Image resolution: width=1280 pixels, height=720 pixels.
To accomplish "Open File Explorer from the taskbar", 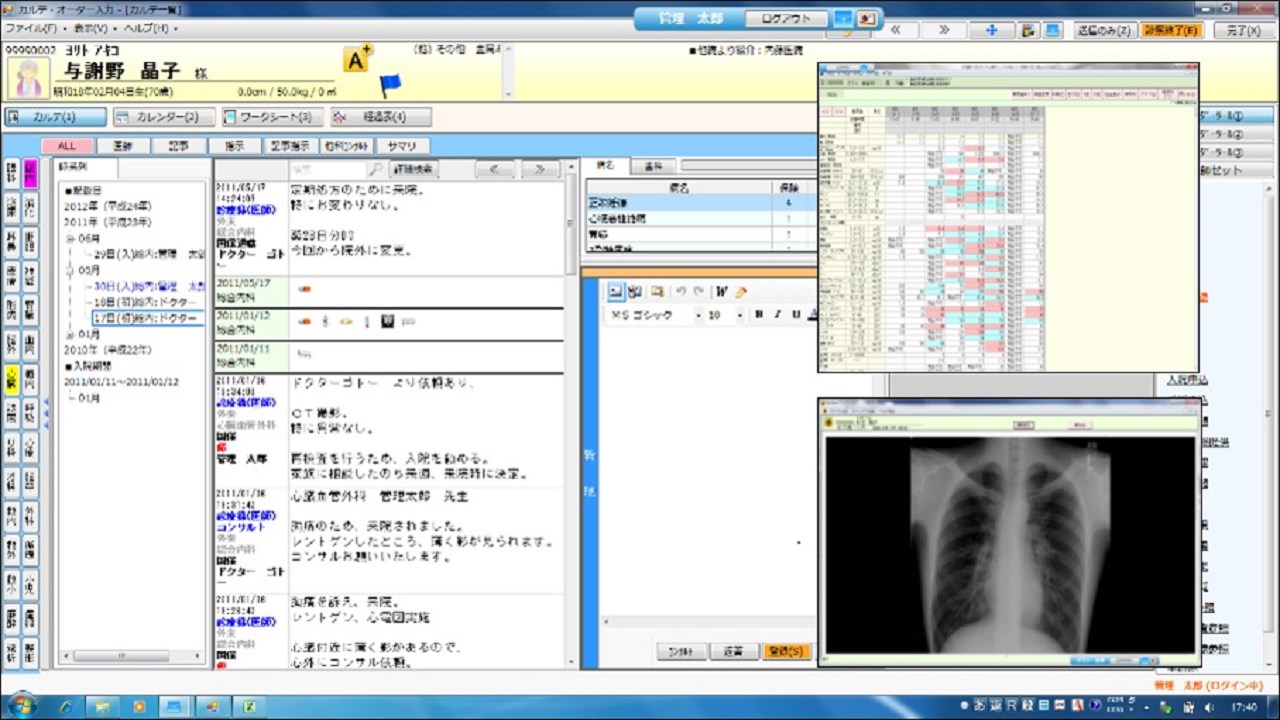I will [x=103, y=707].
